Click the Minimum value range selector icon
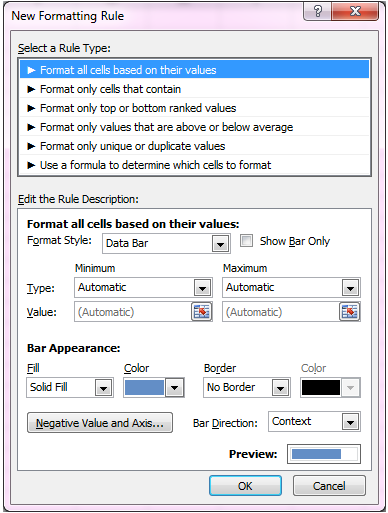Image resolution: width=388 pixels, height=513 pixels. pos(202,312)
